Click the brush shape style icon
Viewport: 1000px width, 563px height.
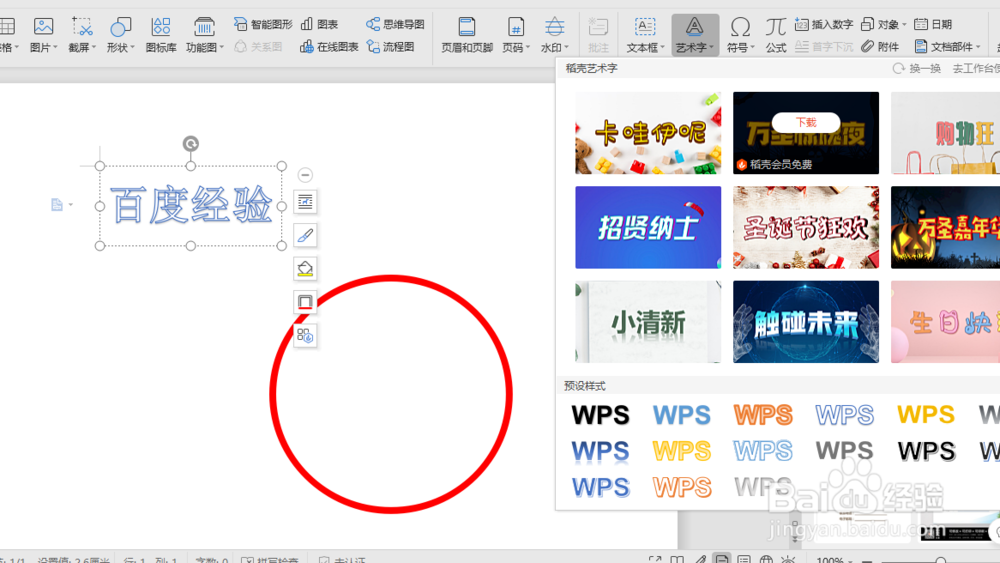pyautogui.click(x=305, y=235)
